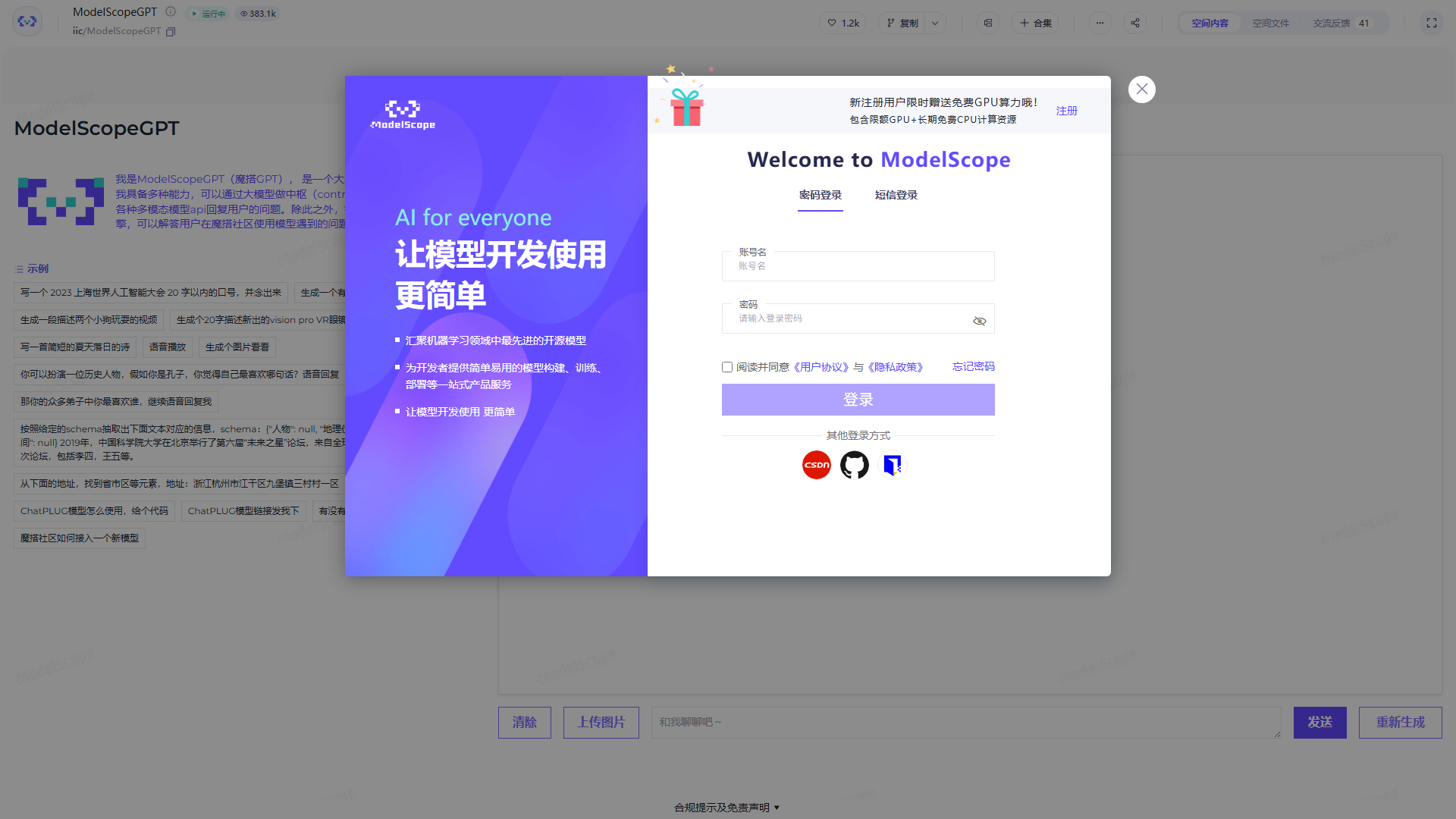The image size is (1456, 819).
Task: Close the login dialog
Action: coord(1141,89)
